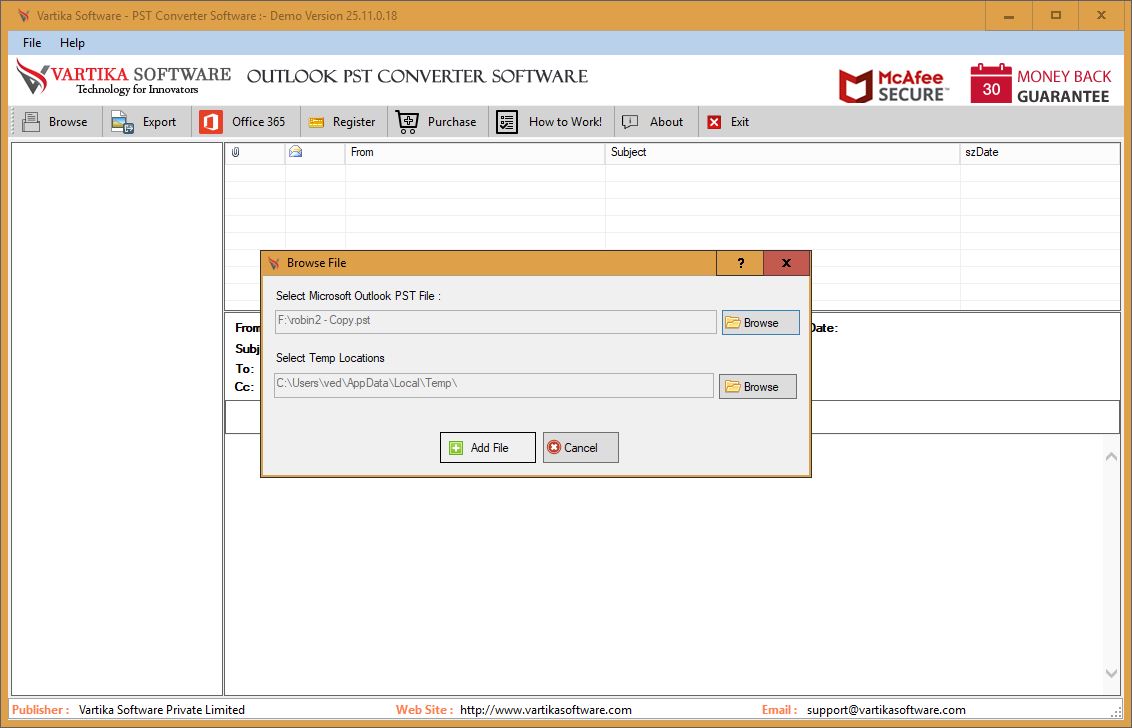The width and height of the screenshot is (1132, 728).
Task: Browse for the temp location folder
Action: [758, 386]
